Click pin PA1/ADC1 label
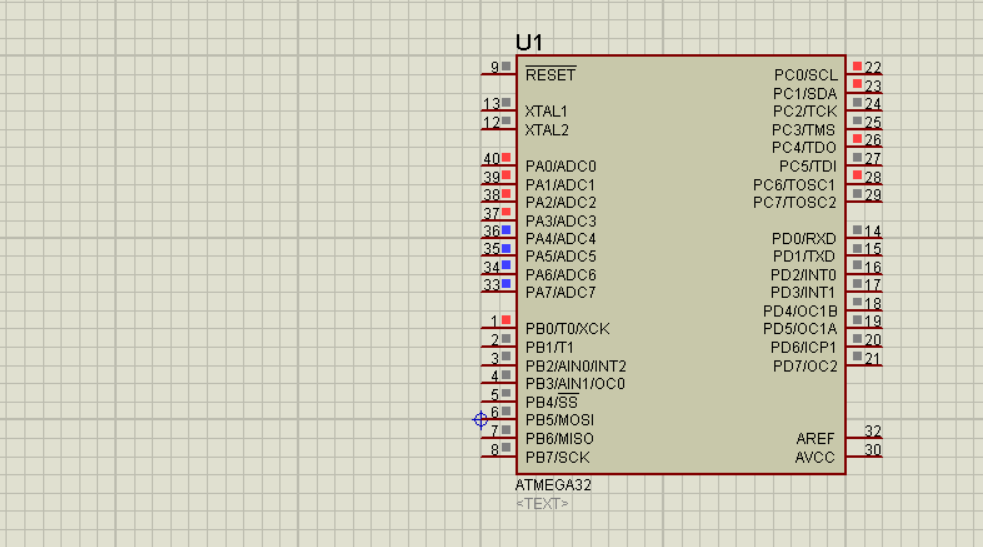983x547 pixels. [x=560, y=185]
